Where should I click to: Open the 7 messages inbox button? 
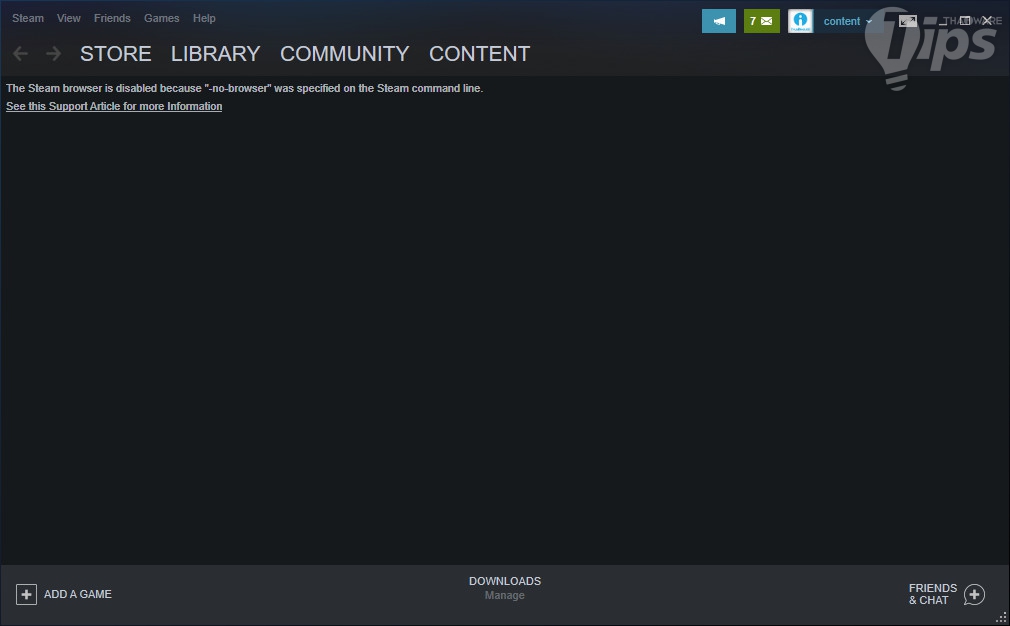[761, 21]
